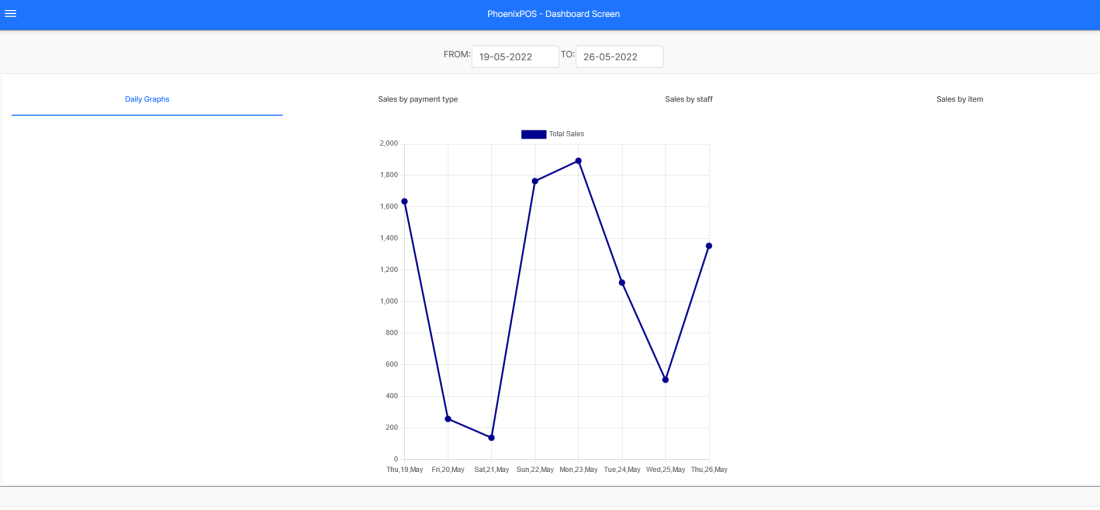Click the PhoenixPOS Dashboard Screen title
Screen dimensions: 1100x510
tap(547, 14)
